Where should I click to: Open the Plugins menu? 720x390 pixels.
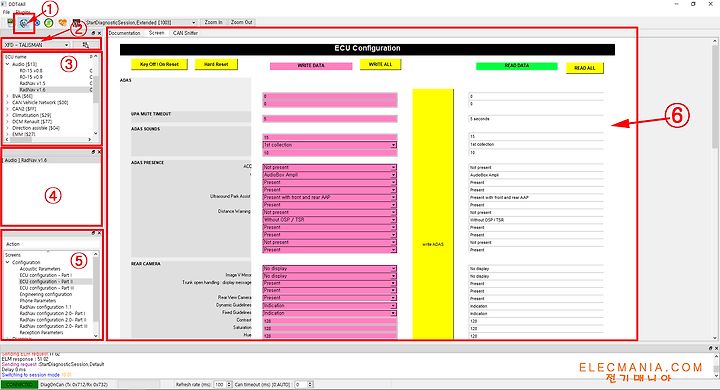[x=22, y=12]
